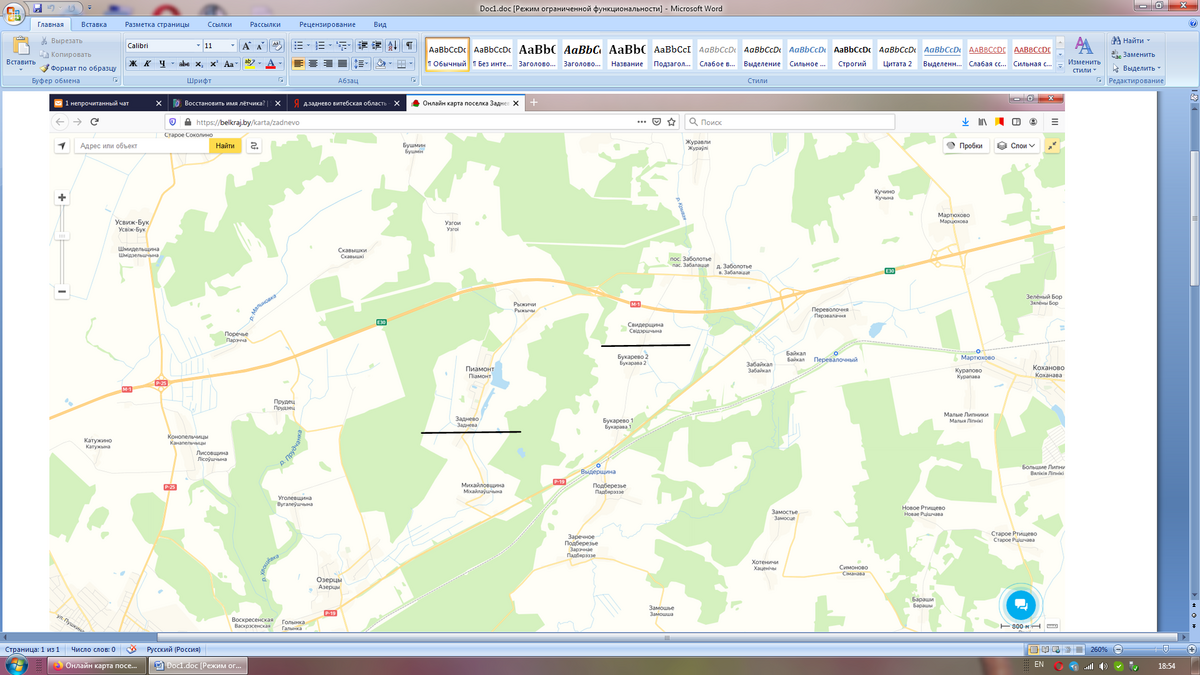
Task: Toggle subscript formatting
Action: point(200,63)
